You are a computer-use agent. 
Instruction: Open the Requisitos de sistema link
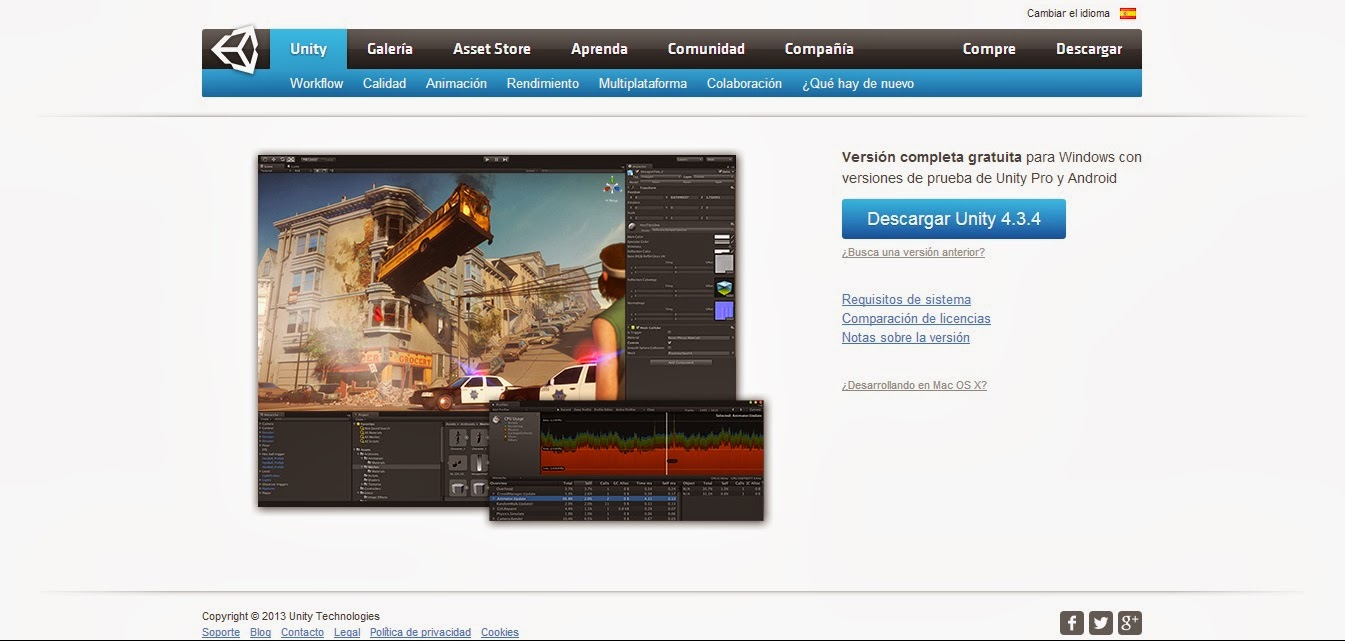click(x=905, y=299)
